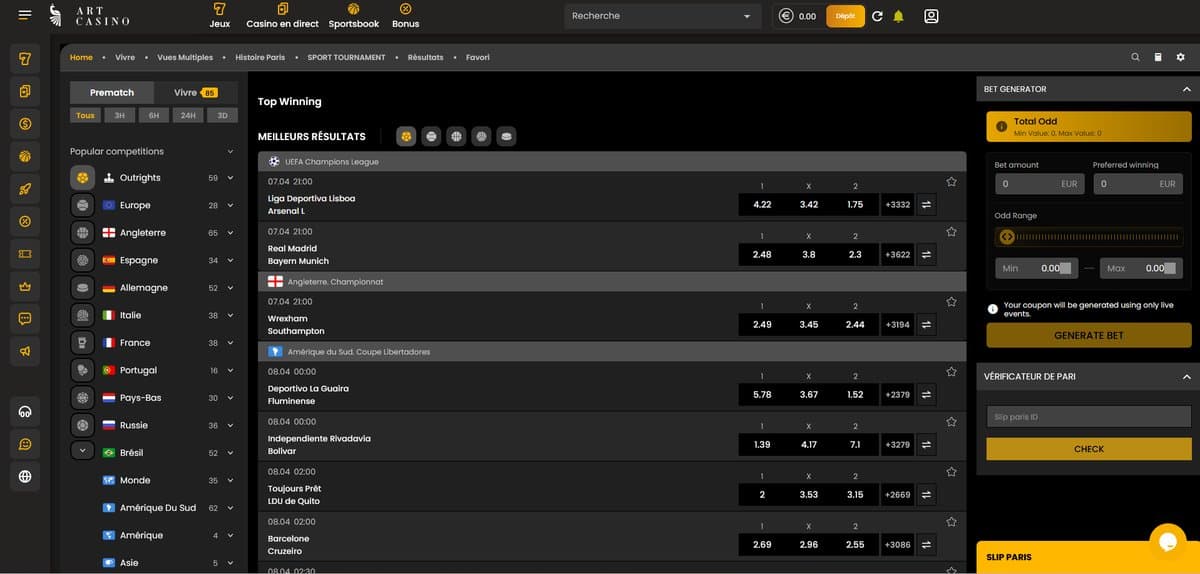This screenshot has width=1200, height=574.
Task: Open sportsbook settings gear
Action: [1180, 57]
